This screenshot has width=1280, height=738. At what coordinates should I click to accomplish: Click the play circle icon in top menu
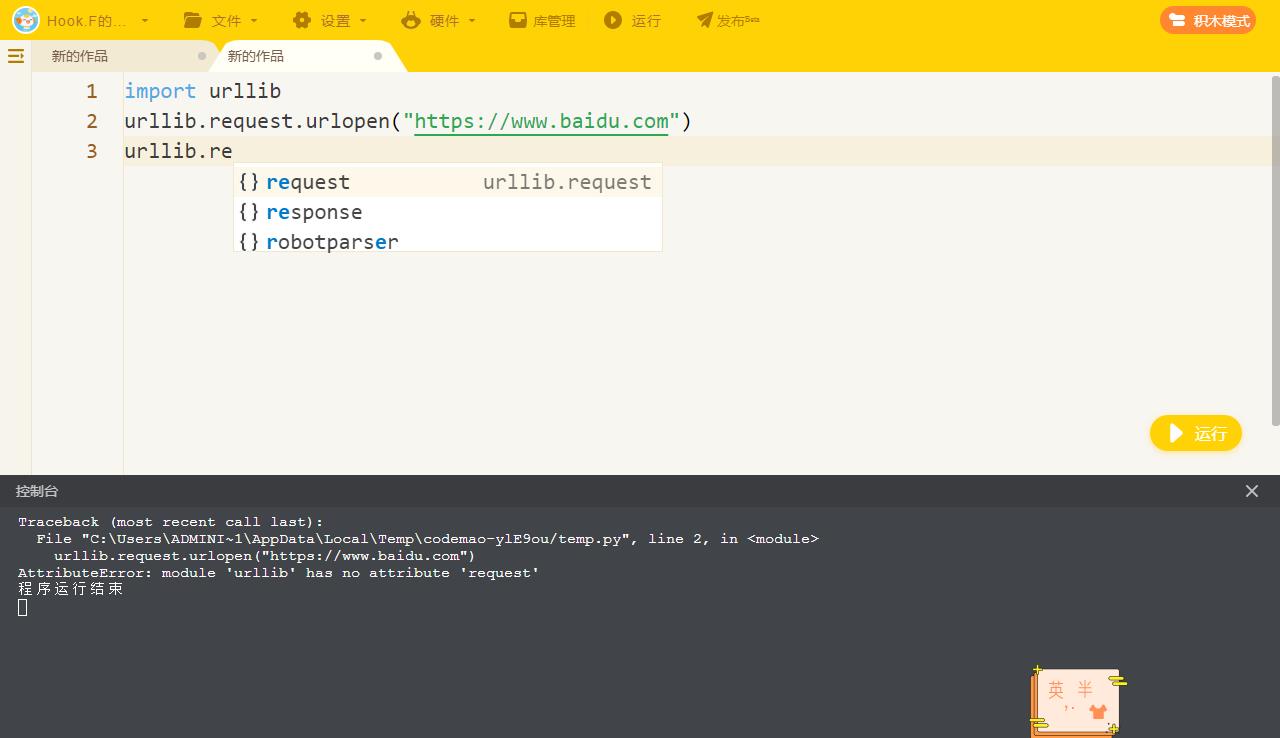point(613,20)
